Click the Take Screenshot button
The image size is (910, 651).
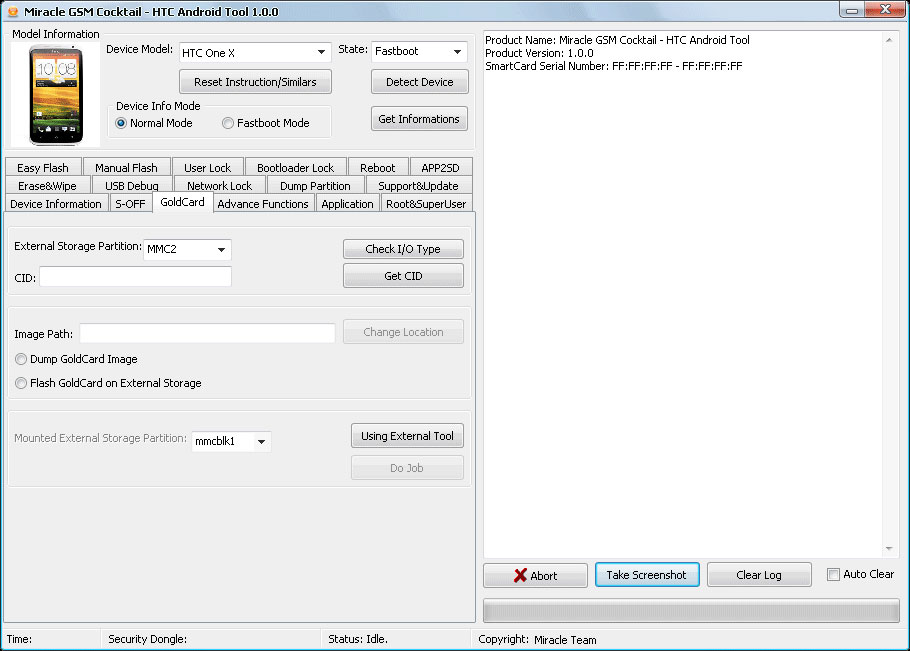click(x=647, y=574)
